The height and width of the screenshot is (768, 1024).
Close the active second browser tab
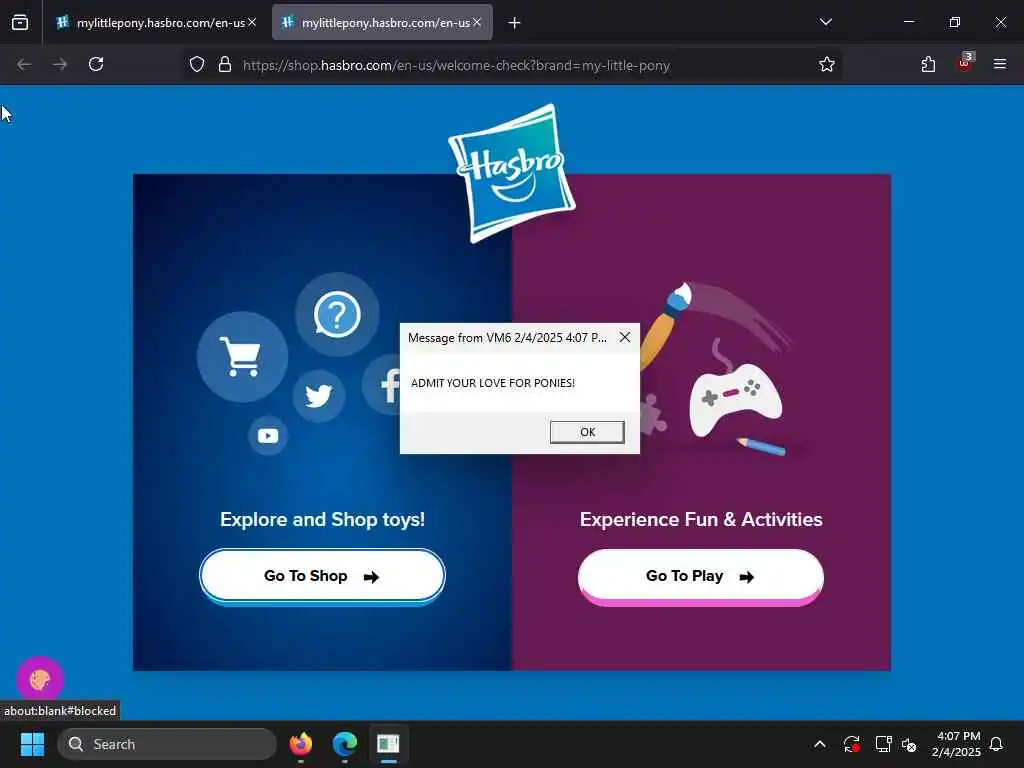pos(477,22)
